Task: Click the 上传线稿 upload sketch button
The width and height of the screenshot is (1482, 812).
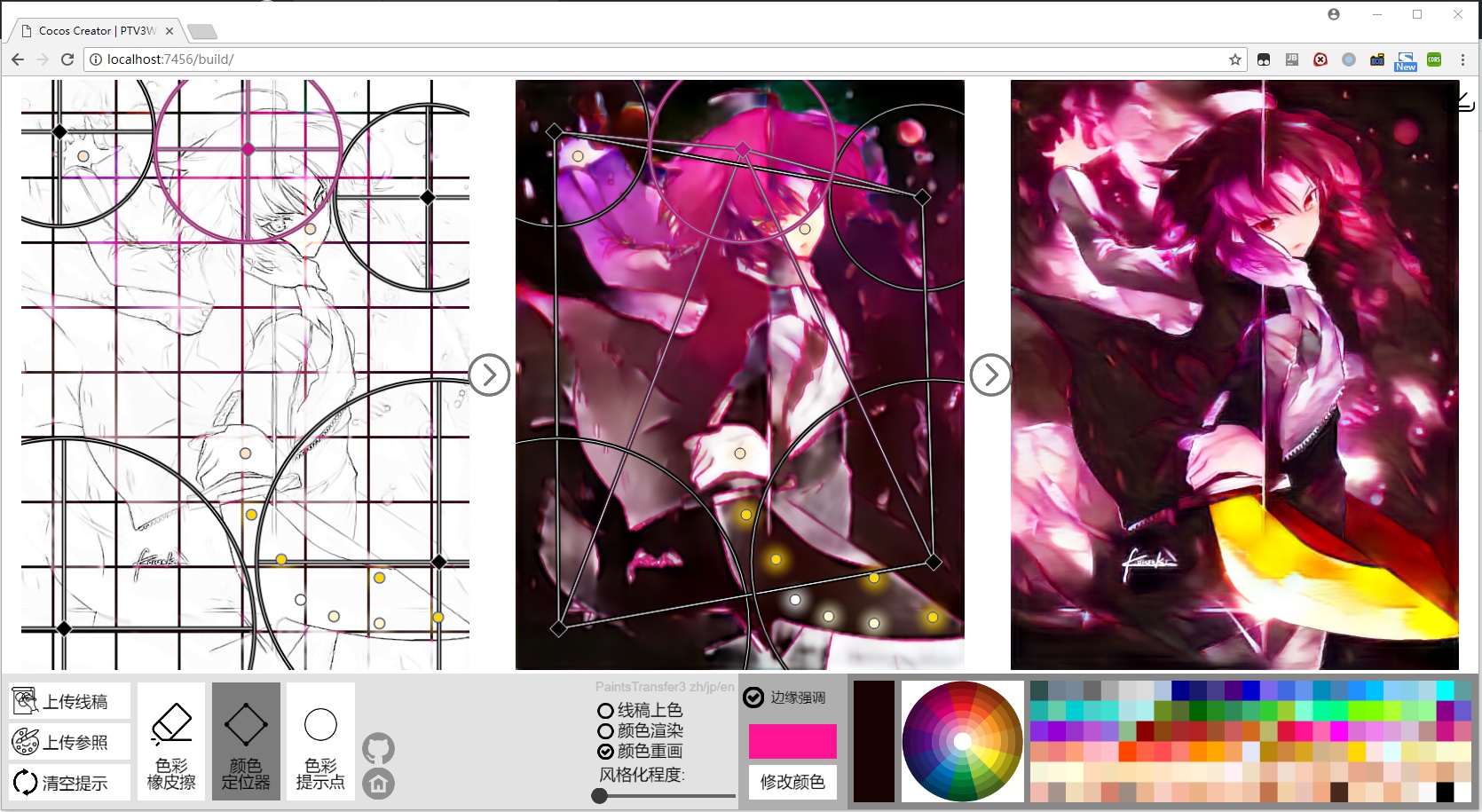Action: [70, 701]
